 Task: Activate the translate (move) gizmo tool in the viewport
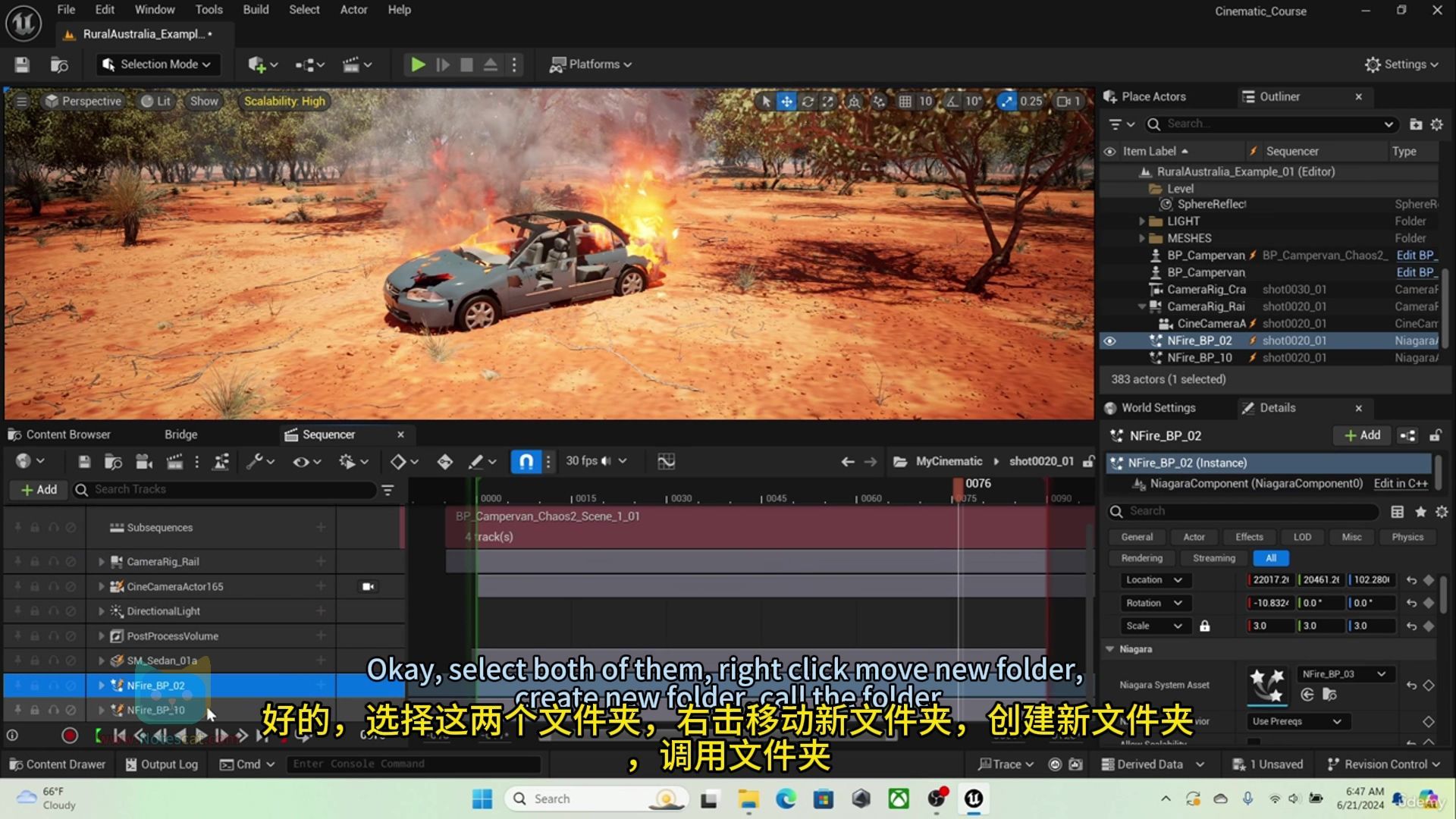coord(786,101)
